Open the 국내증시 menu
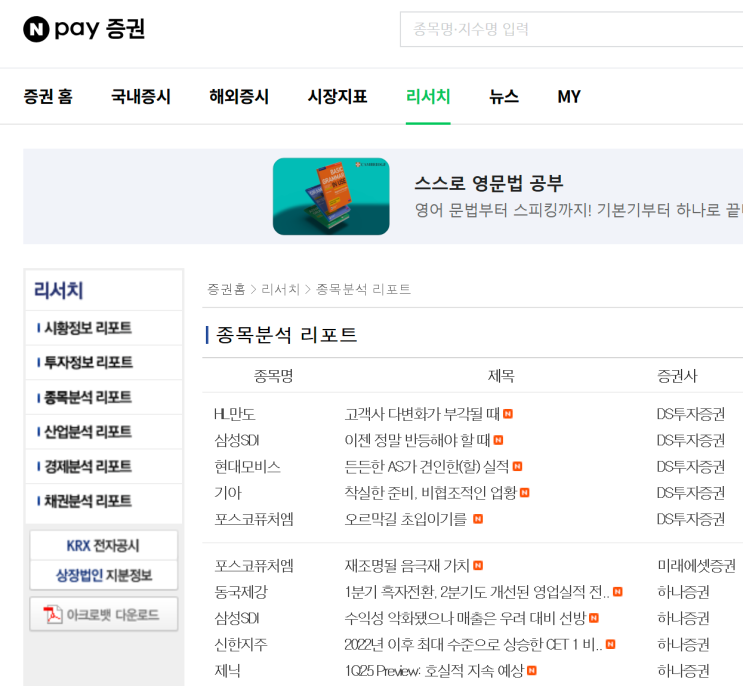Viewport: 743px width, 686px height. tap(141, 97)
